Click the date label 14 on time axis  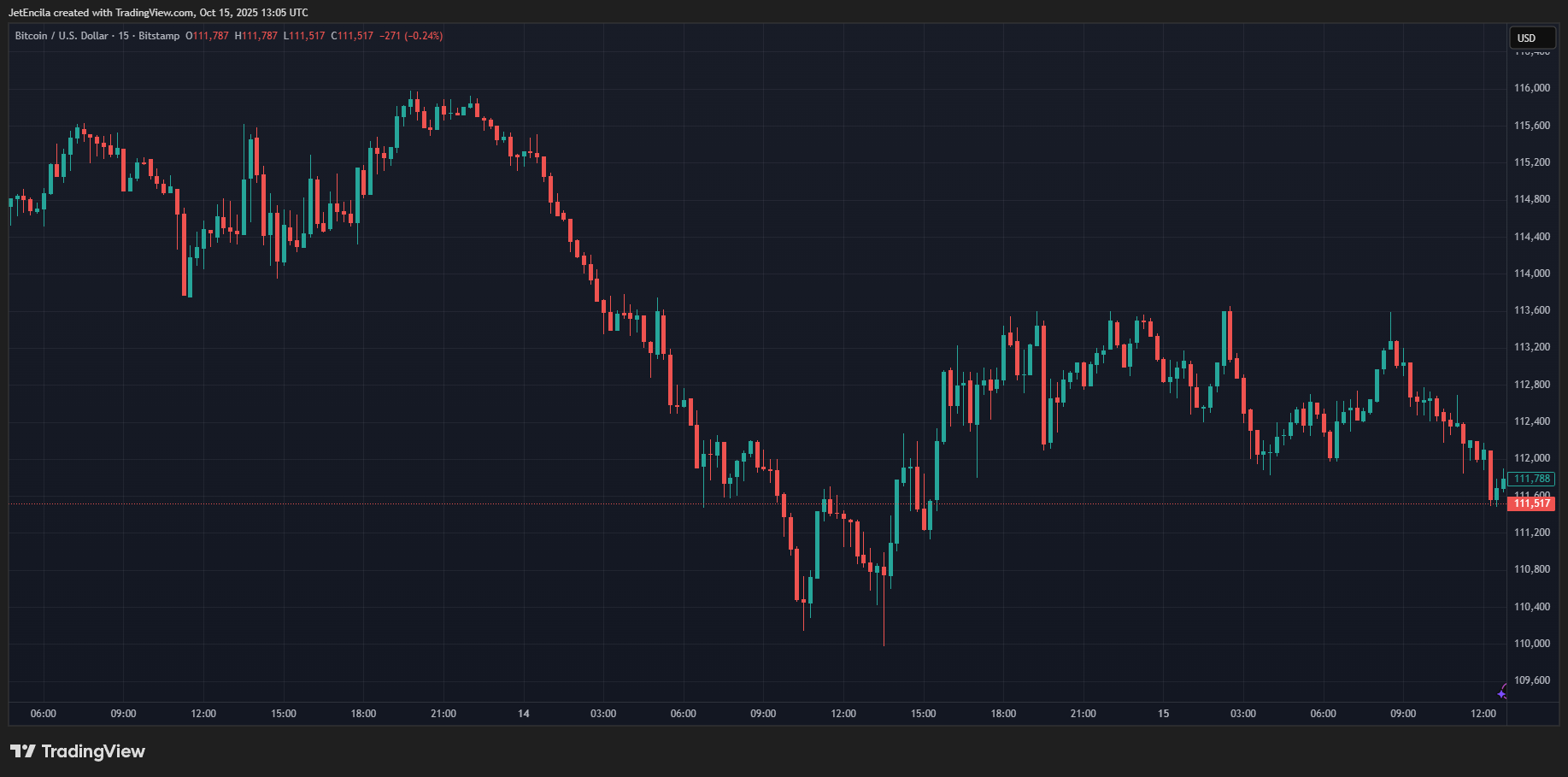[x=524, y=714]
